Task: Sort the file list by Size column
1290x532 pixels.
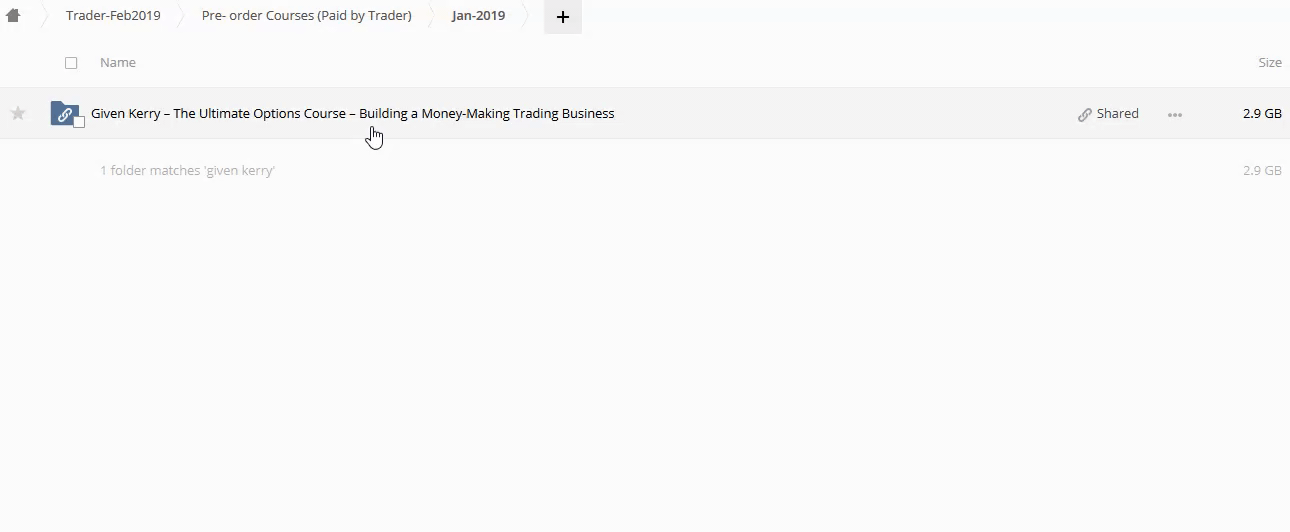Action: click(1269, 63)
